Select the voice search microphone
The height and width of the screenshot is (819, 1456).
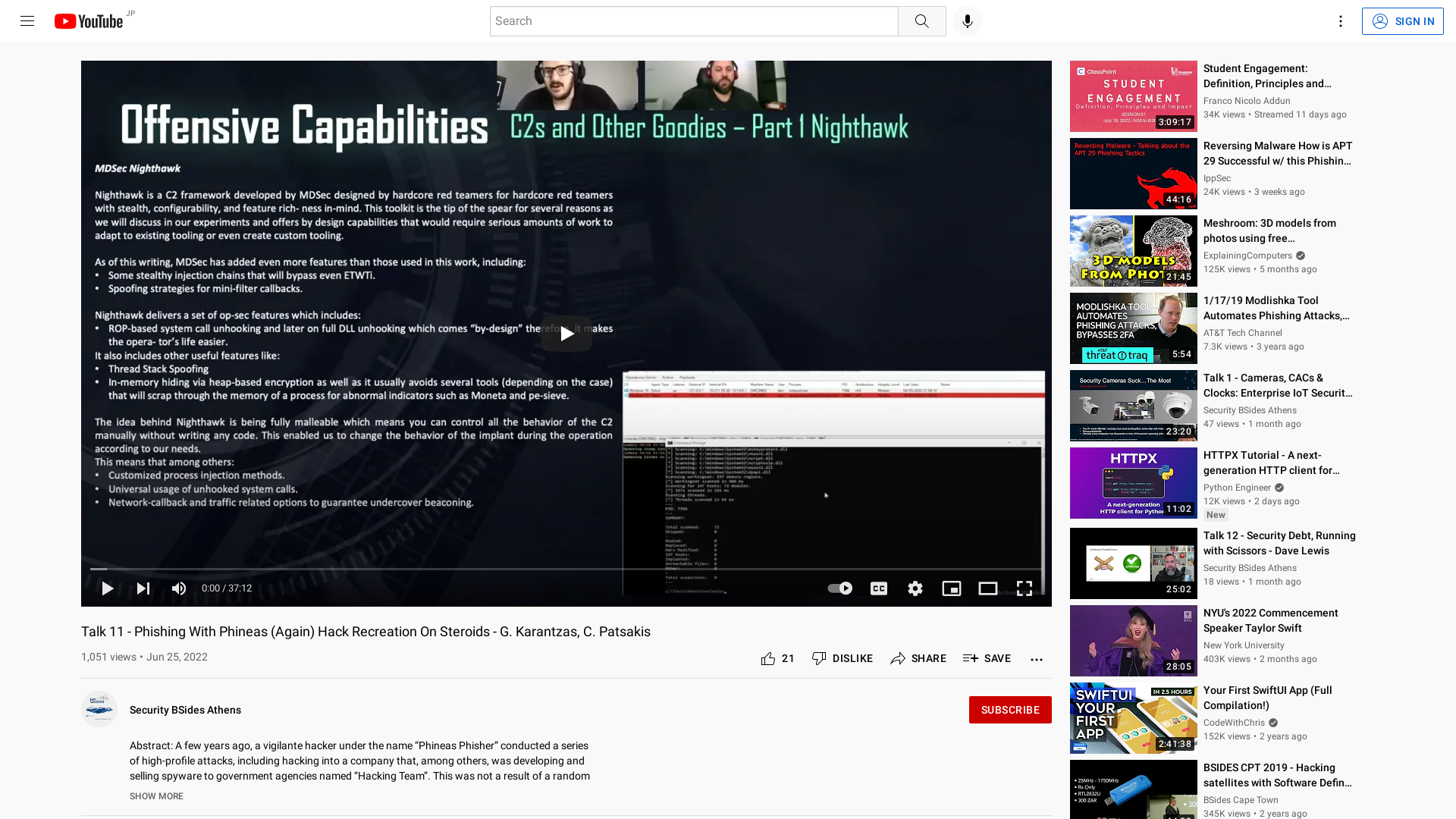click(966, 20)
